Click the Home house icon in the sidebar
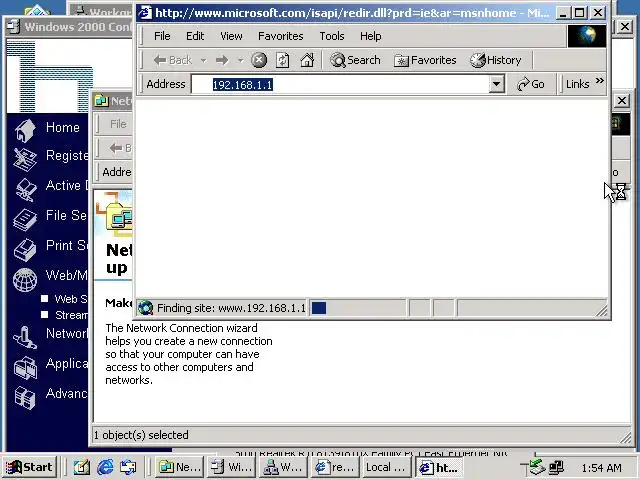Viewport: 640px width, 480px height. pyautogui.click(x=25, y=131)
